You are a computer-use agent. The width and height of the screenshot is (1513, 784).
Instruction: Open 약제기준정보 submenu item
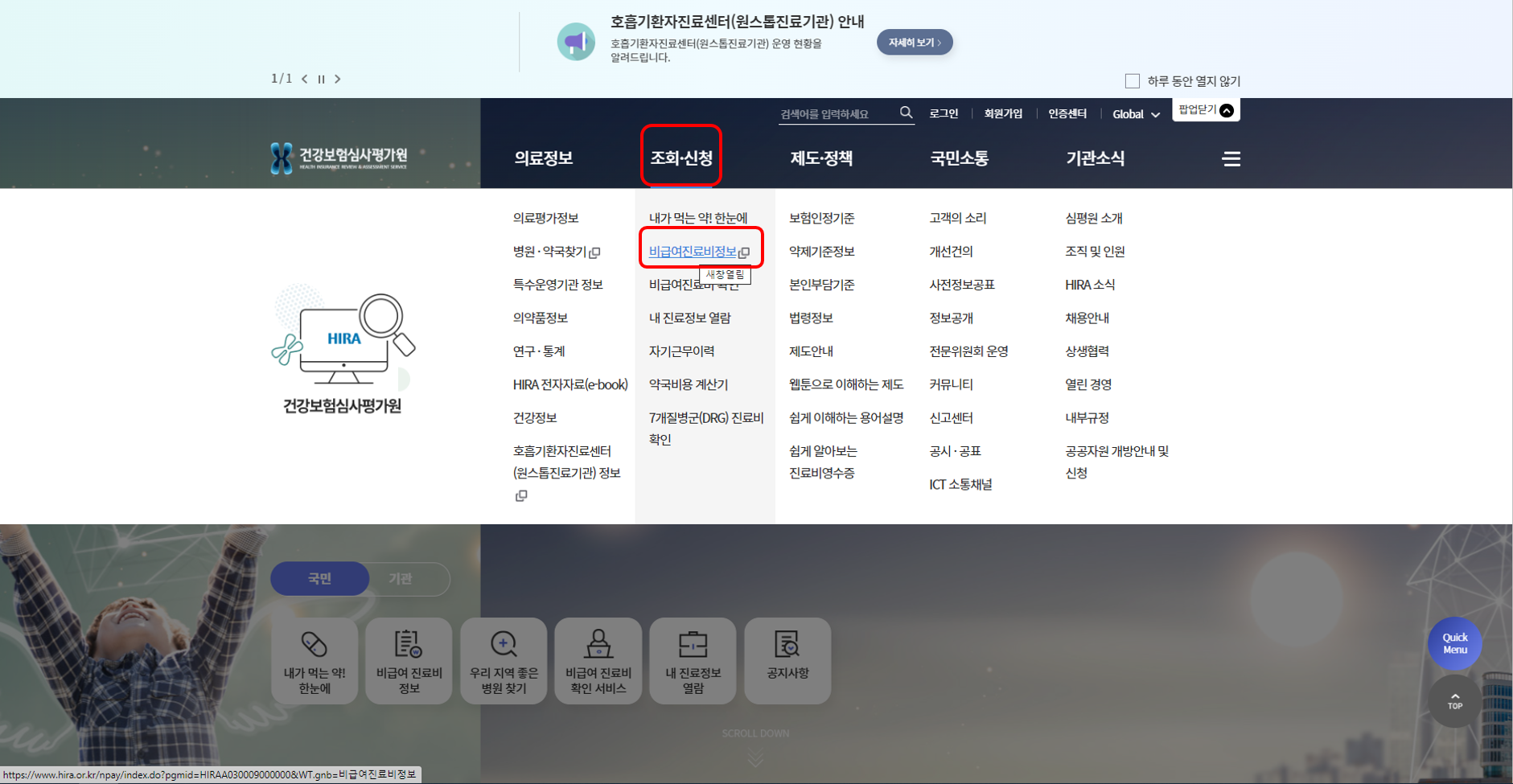[821, 252]
